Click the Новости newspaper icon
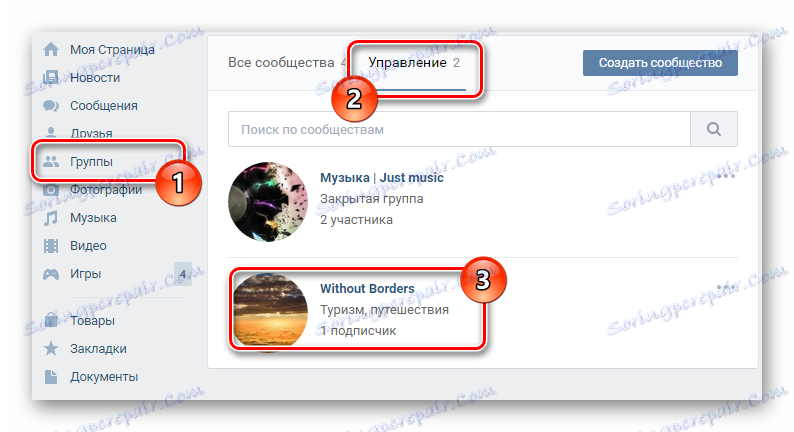 coord(51,77)
